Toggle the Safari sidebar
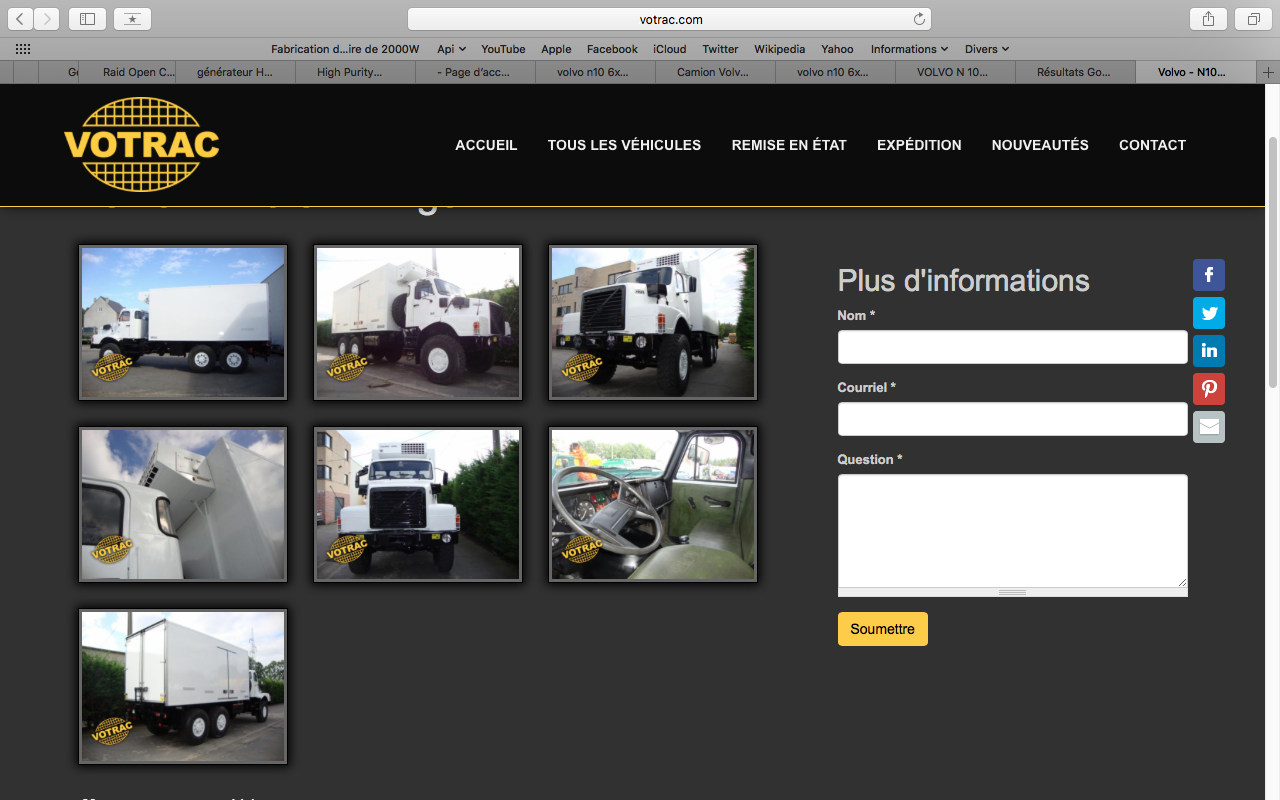 (x=88, y=19)
